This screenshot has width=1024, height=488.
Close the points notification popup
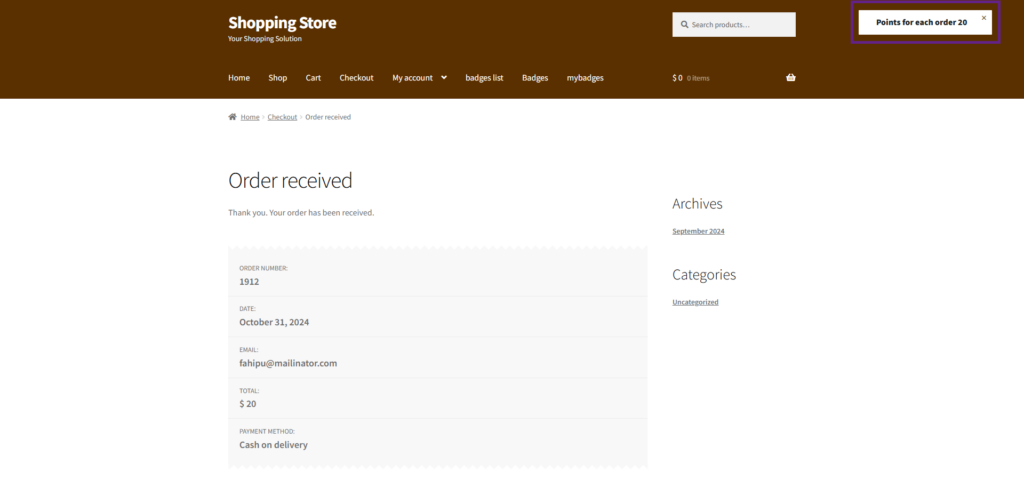[x=983, y=18]
